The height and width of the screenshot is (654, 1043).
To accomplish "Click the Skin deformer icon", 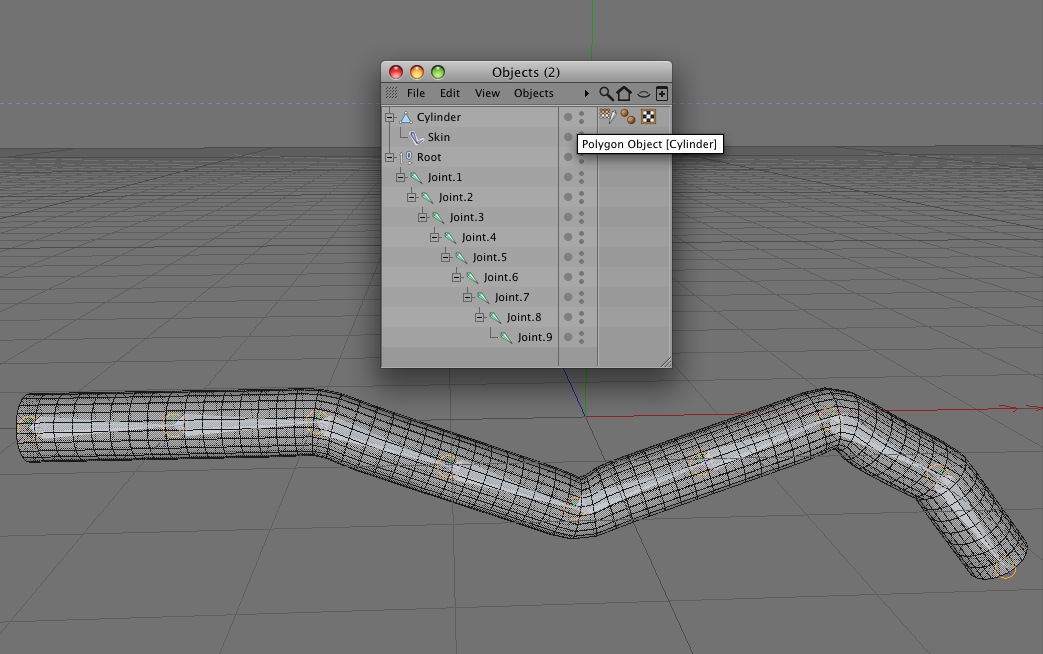I will 416,137.
